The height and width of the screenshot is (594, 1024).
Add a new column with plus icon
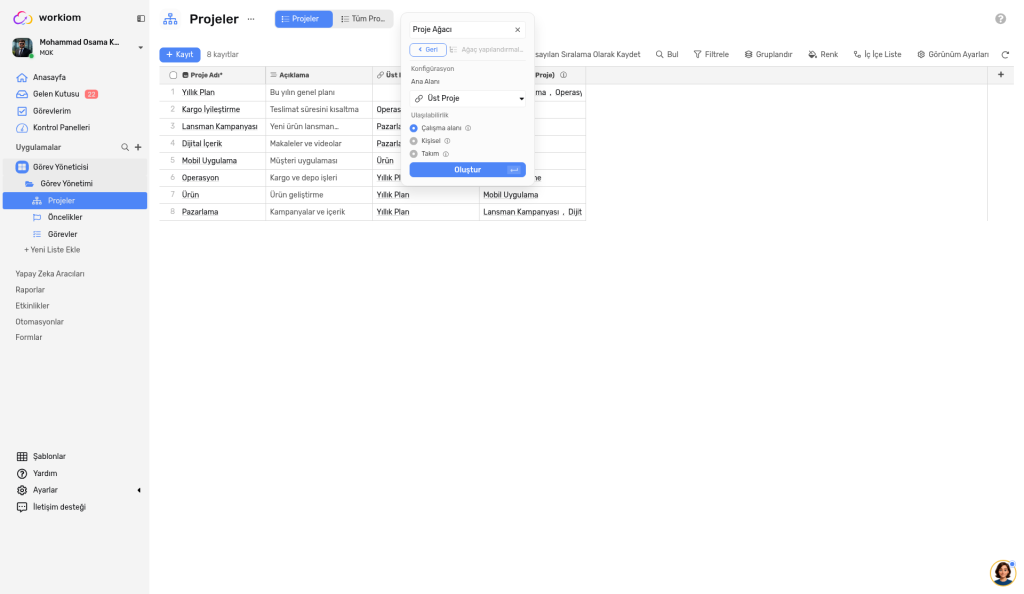coord(1000,75)
